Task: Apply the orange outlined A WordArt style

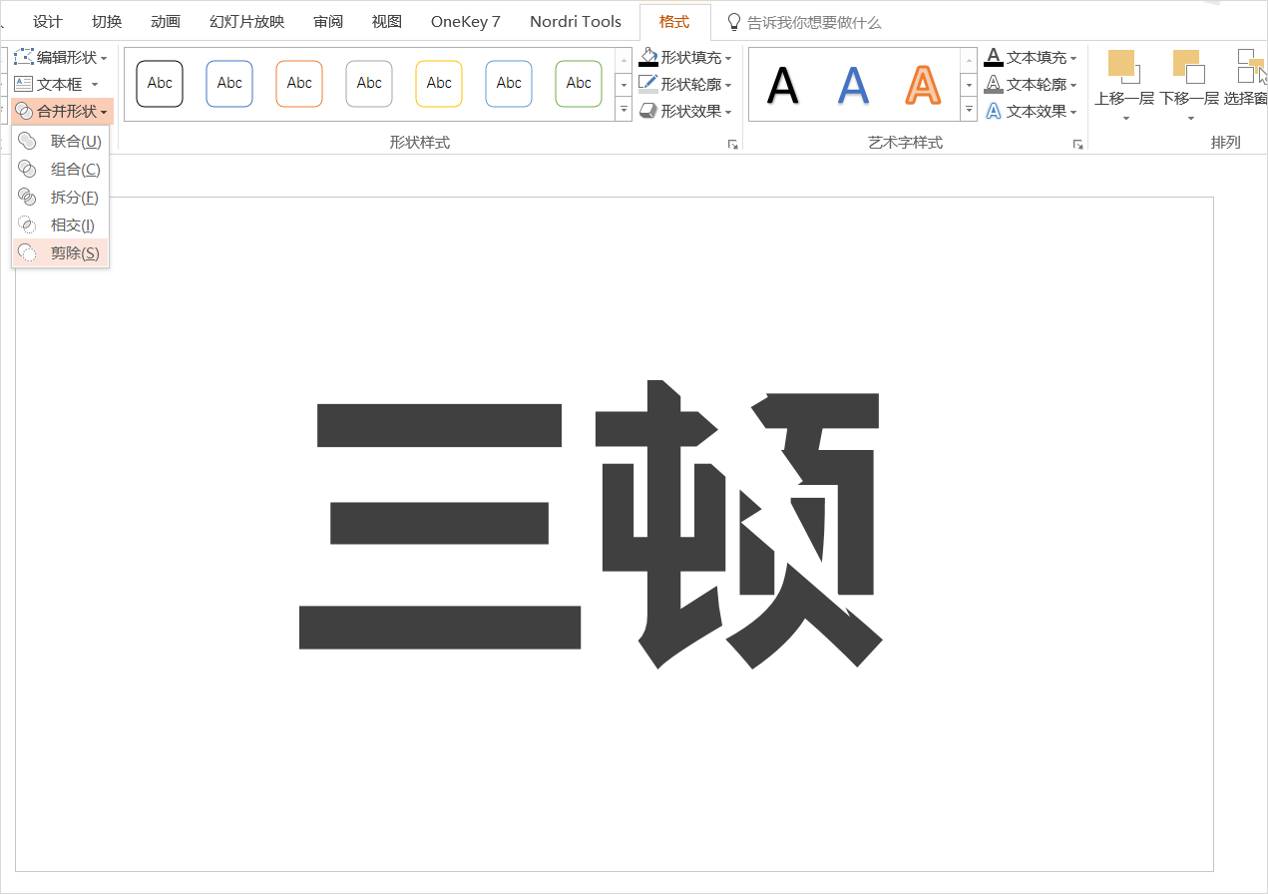Action: (x=923, y=85)
